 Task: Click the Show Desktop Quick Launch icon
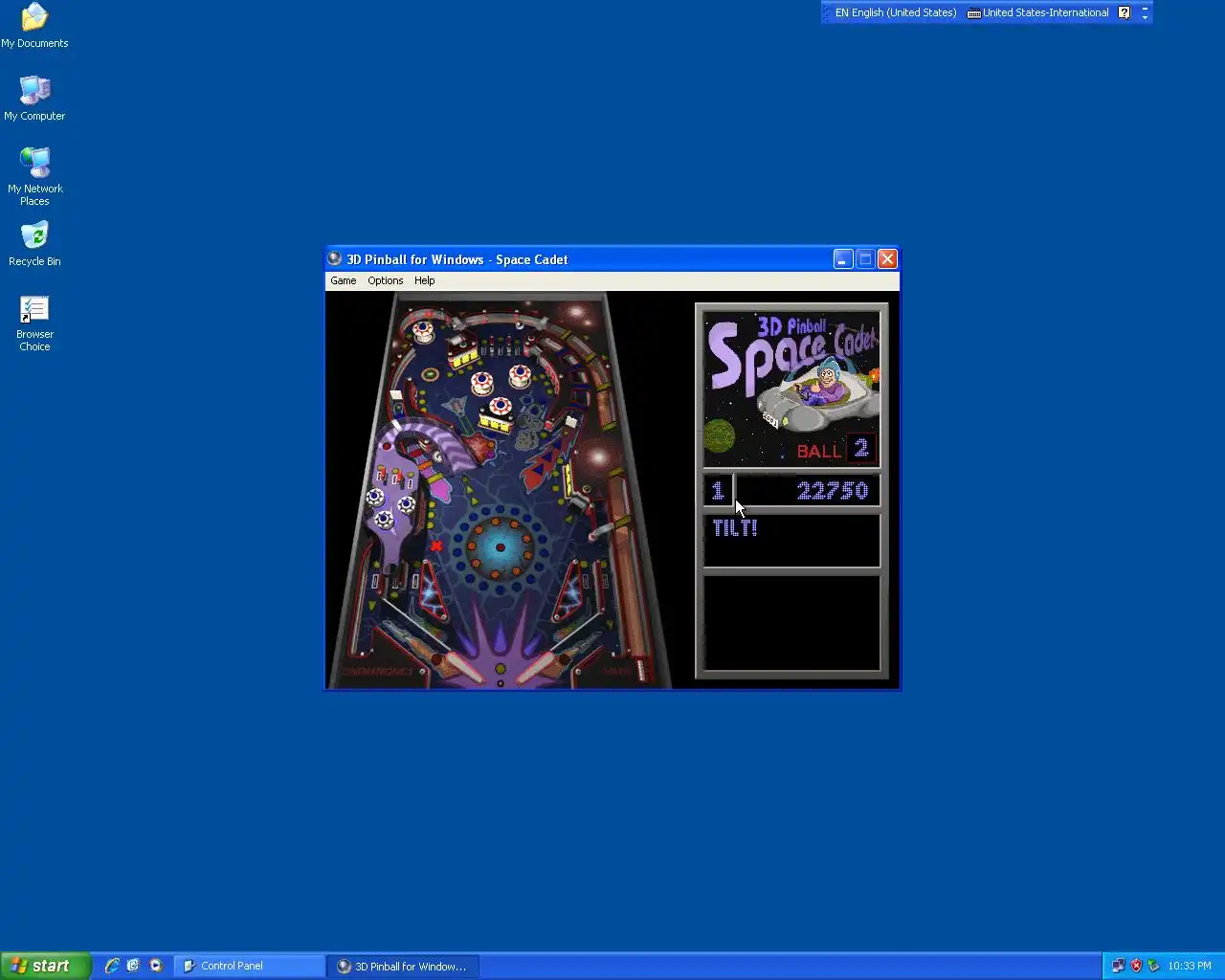[133, 966]
